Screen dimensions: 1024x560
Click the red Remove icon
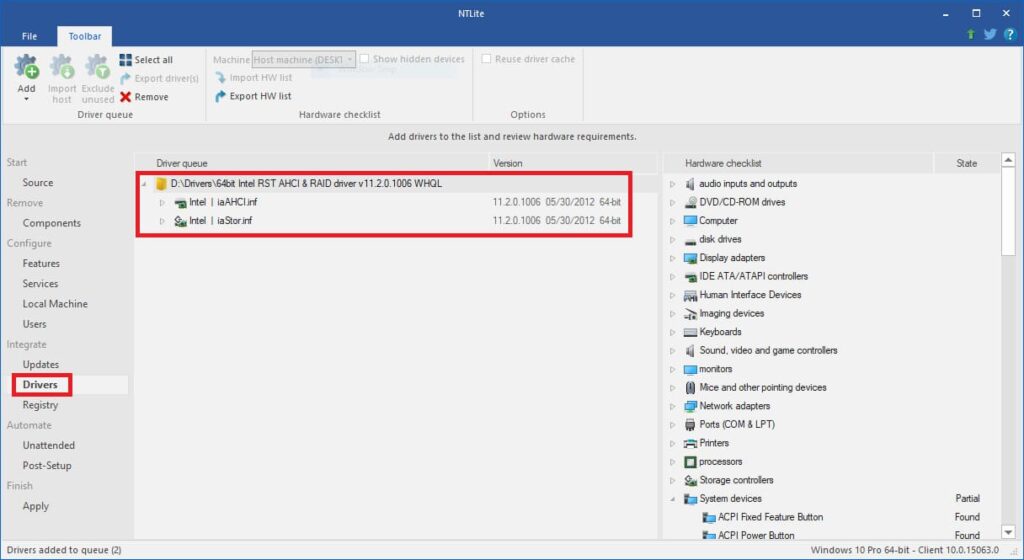click(x=126, y=97)
